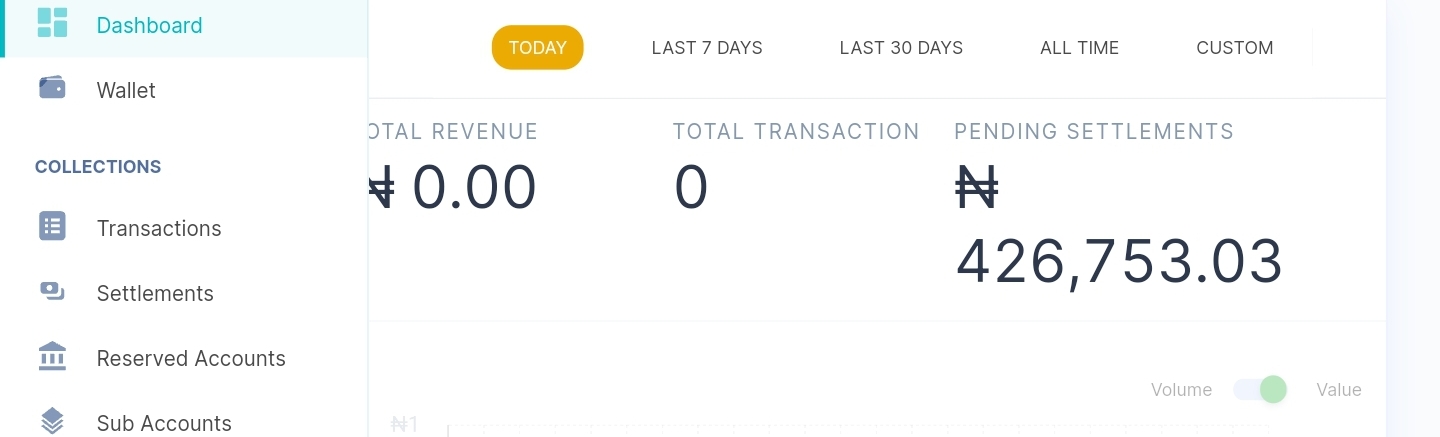Image resolution: width=1440 pixels, height=437 pixels.
Task: Select the ALL TIME filter
Action: click(x=1079, y=48)
